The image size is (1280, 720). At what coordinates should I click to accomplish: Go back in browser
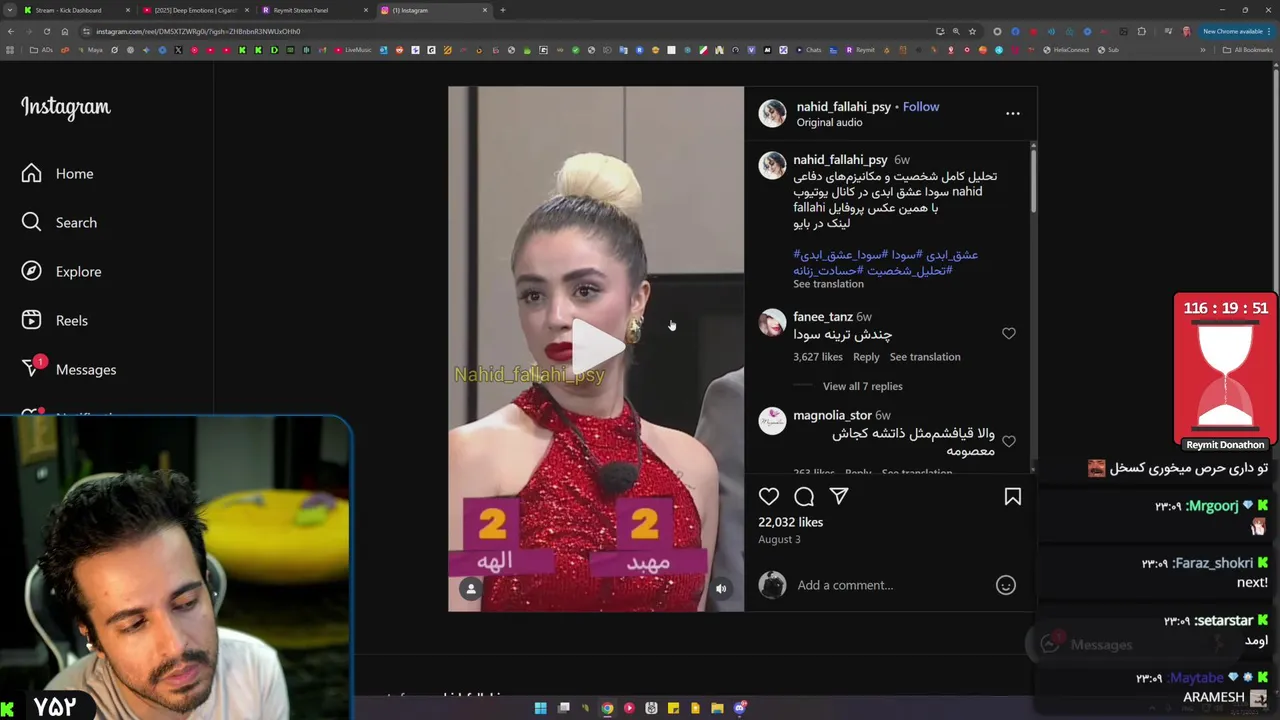[10, 31]
